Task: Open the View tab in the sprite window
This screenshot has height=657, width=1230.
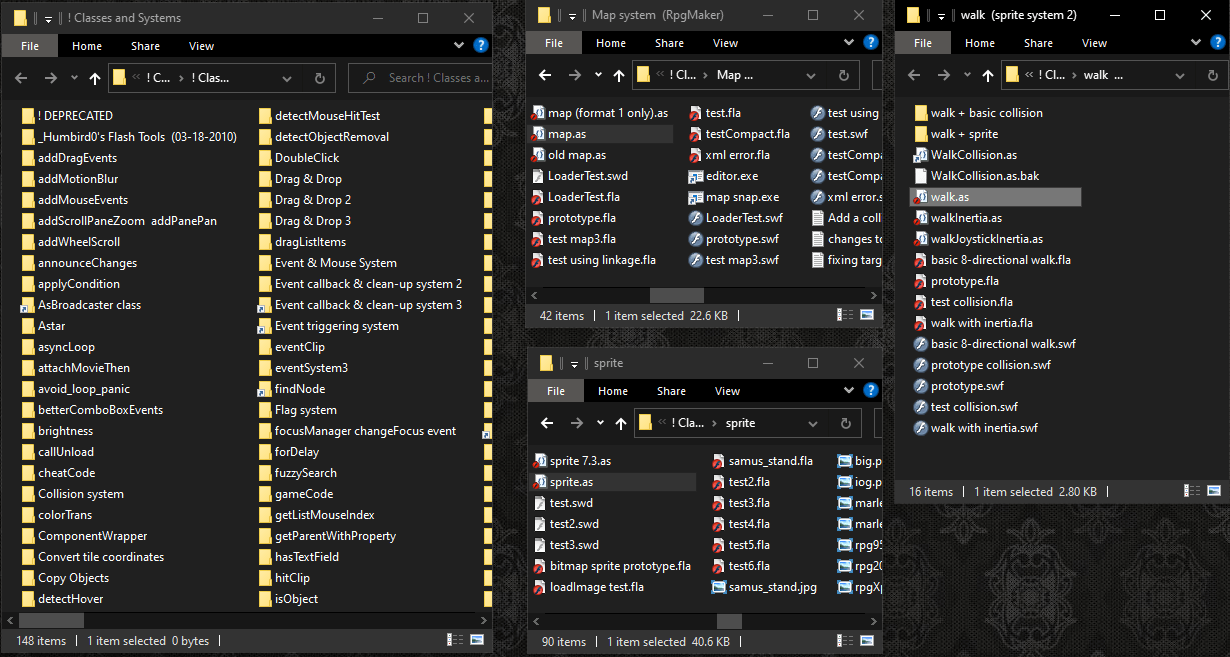Action: (727, 391)
